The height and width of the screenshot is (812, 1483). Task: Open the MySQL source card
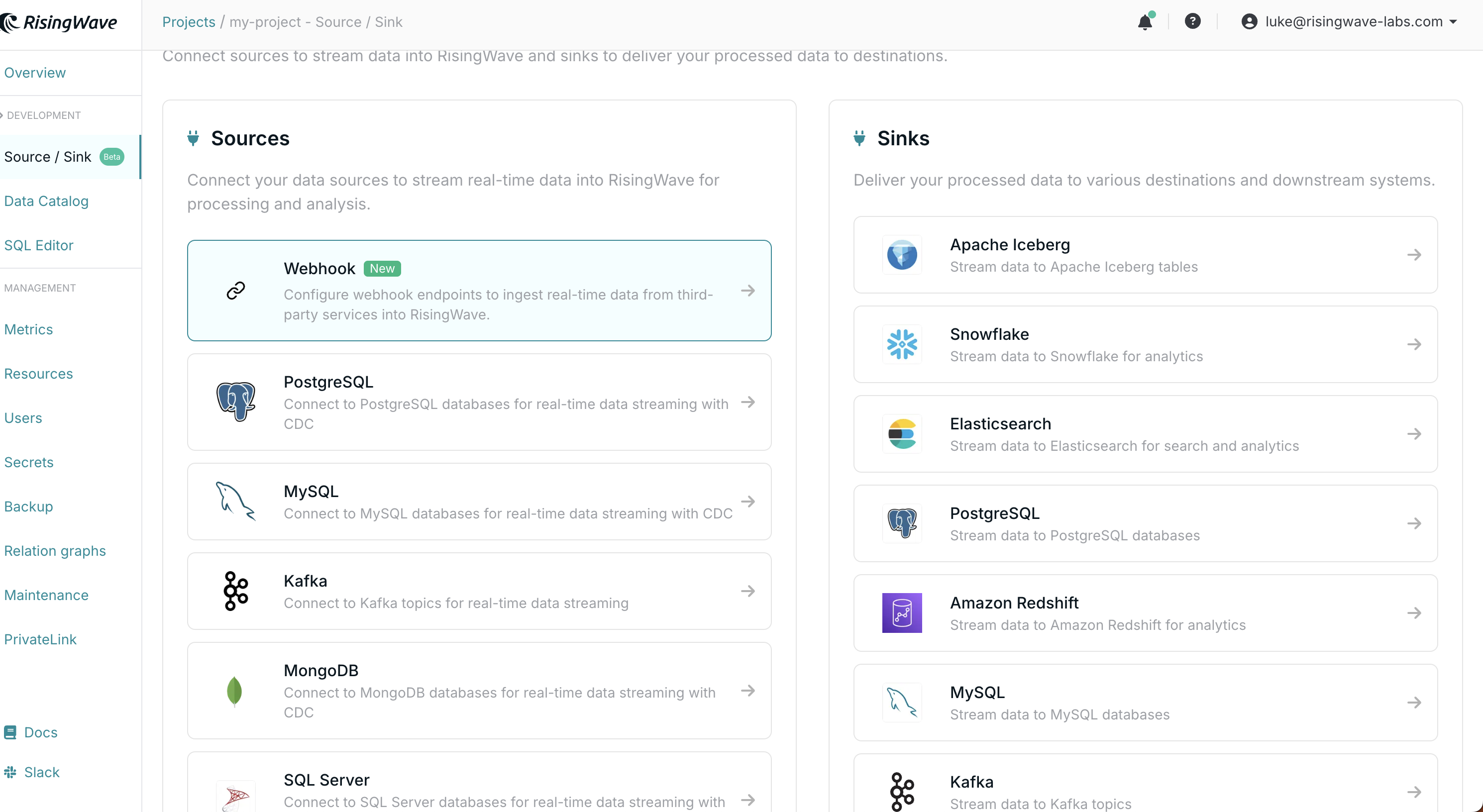click(x=479, y=501)
